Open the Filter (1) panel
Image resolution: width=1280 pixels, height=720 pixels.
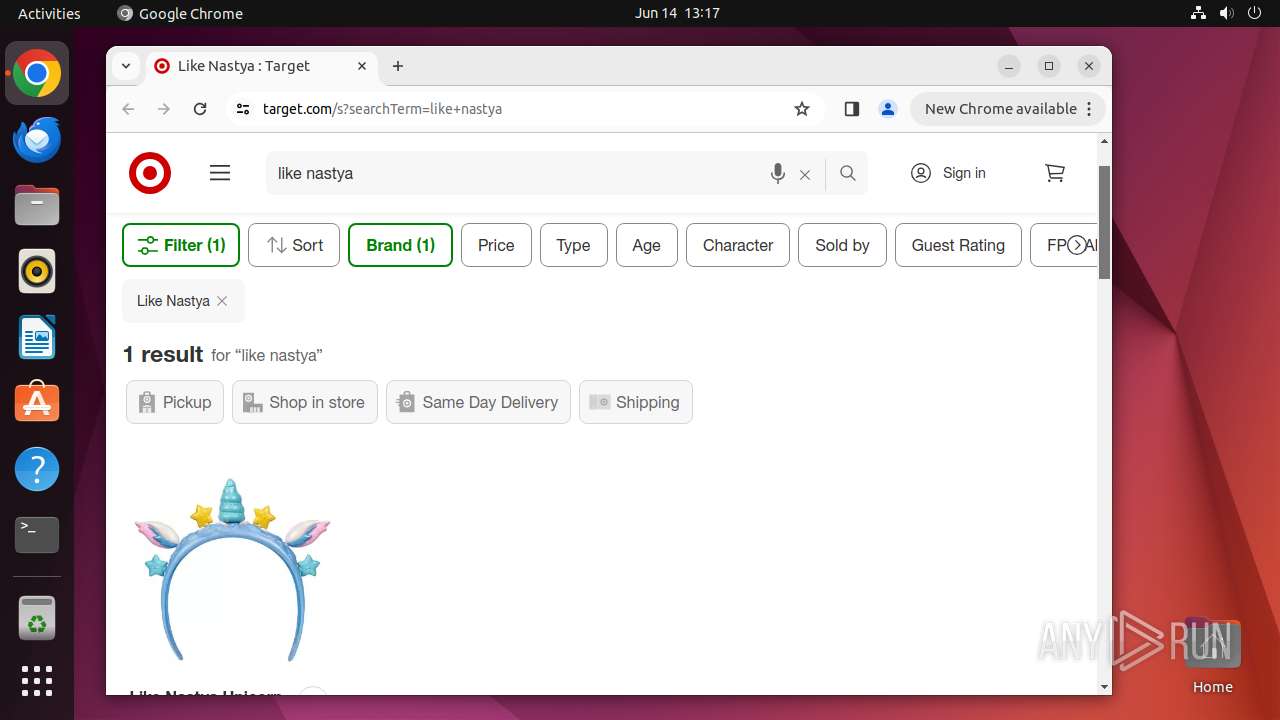point(181,245)
